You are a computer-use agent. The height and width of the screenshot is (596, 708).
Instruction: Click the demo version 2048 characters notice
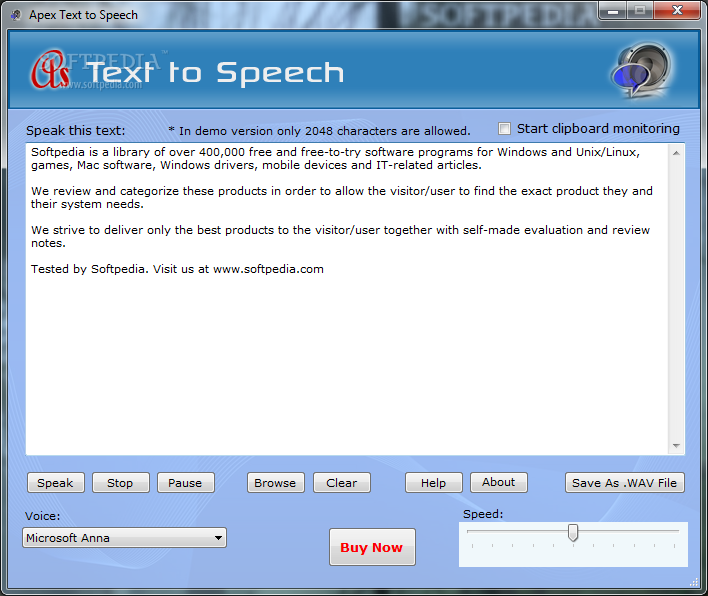click(319, 131)
